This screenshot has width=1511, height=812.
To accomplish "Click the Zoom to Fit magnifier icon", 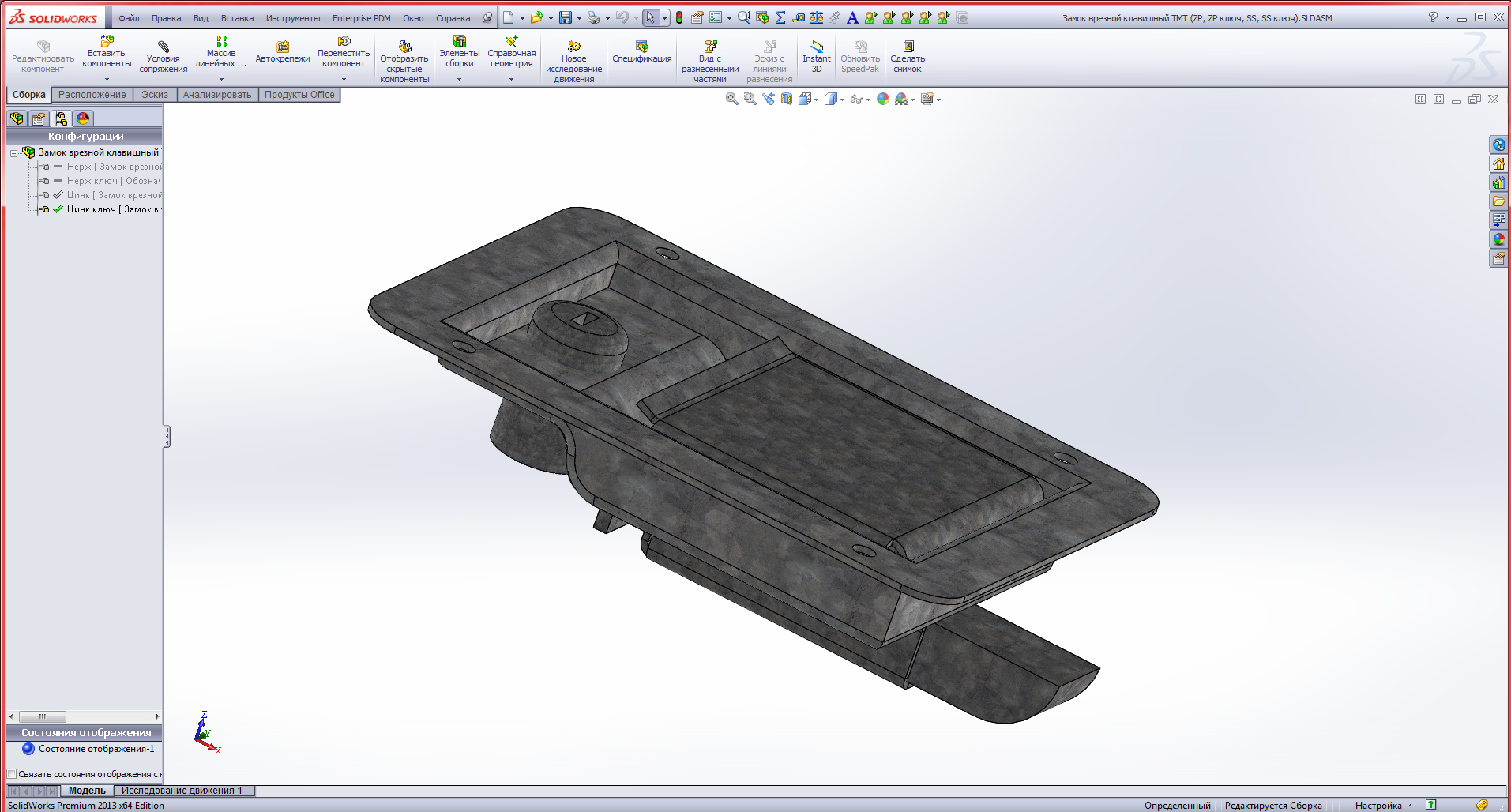I will (732, 99).
